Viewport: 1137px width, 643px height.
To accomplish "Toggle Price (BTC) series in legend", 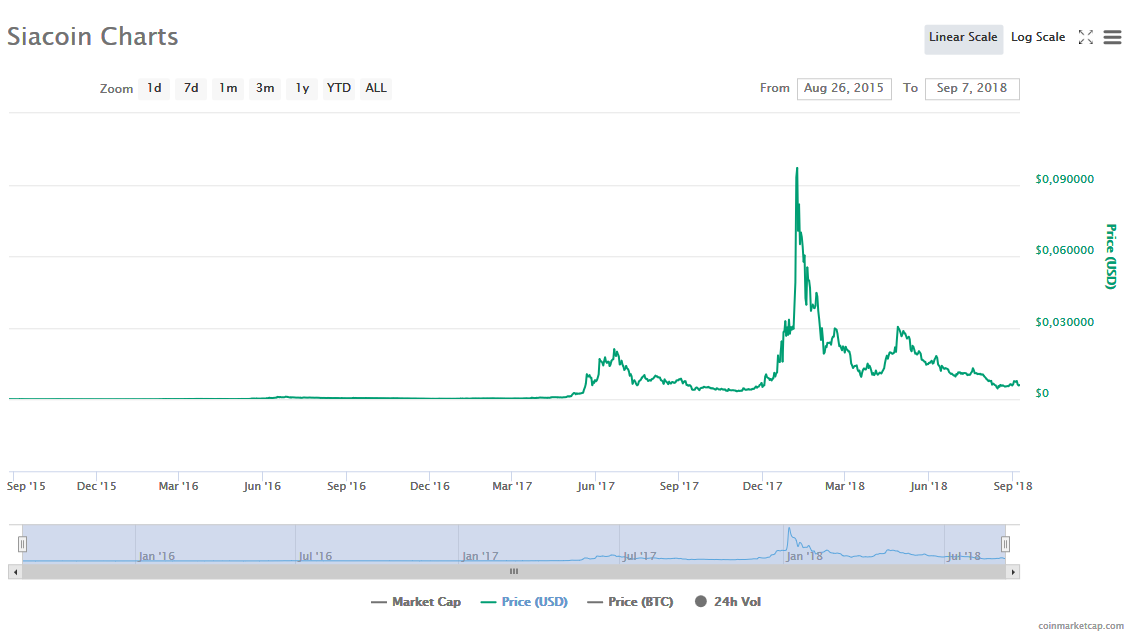I will pos(630,602).
